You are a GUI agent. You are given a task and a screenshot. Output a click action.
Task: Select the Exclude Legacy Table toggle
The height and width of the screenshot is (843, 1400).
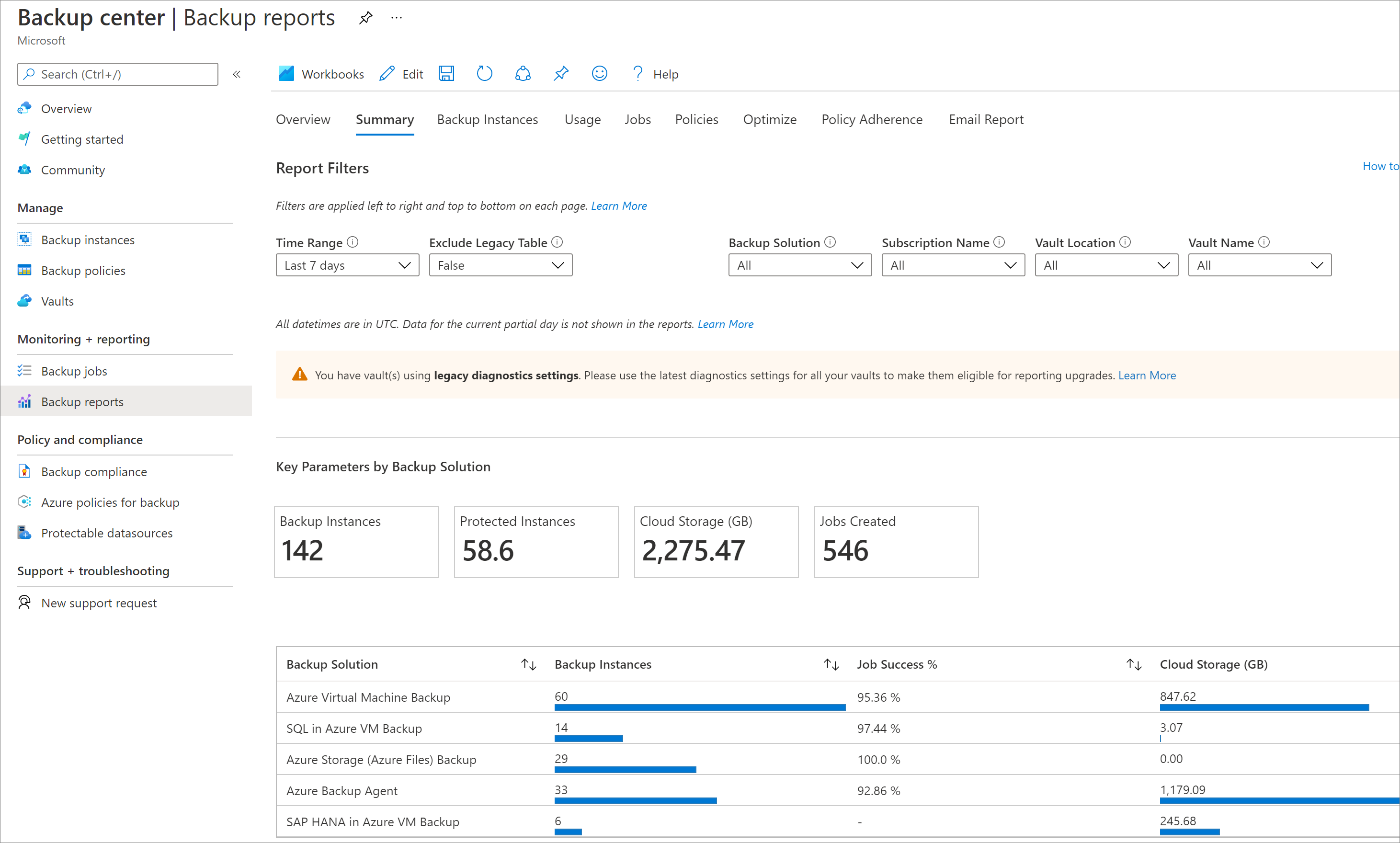pos(500,265)
